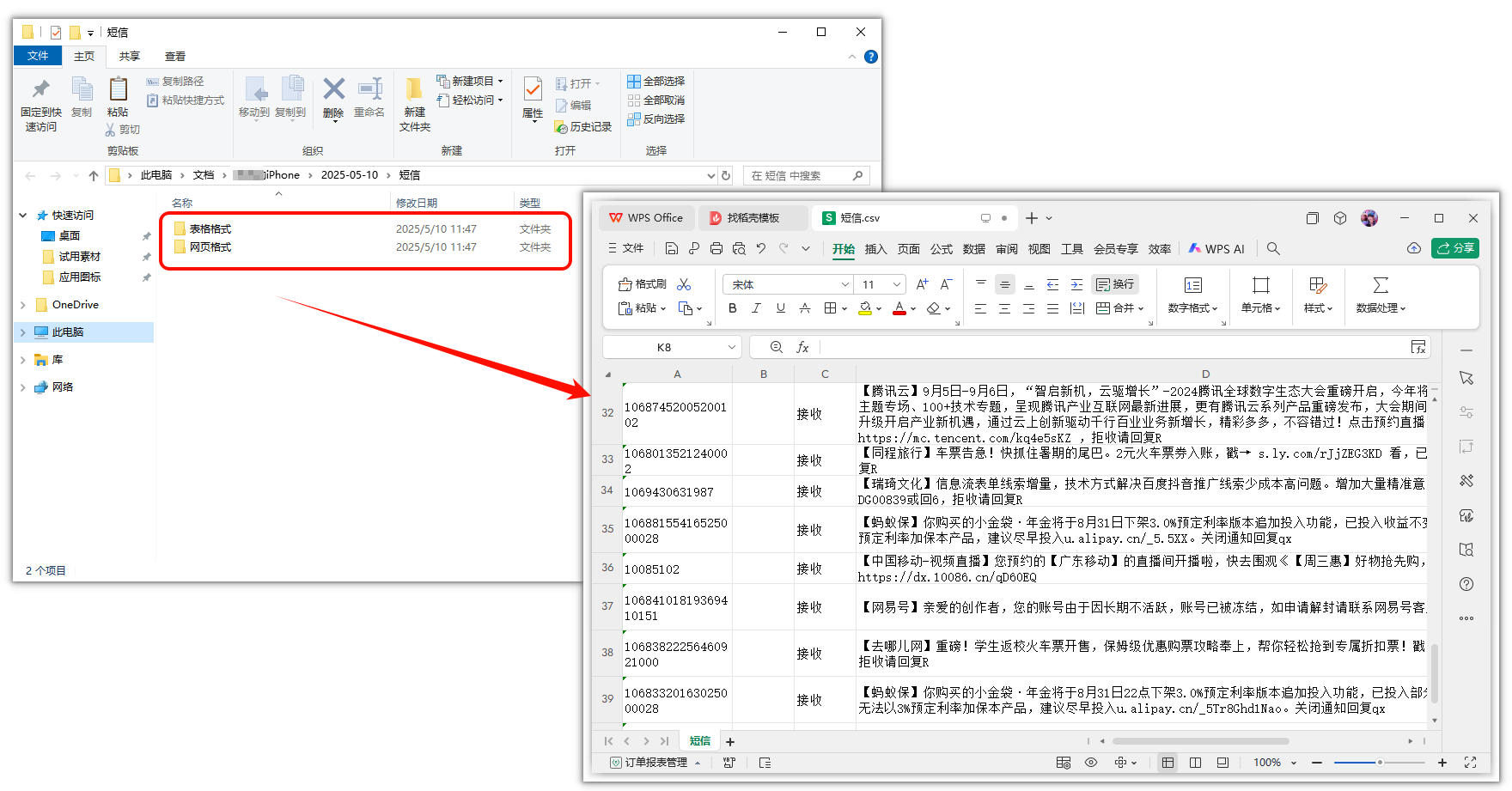Click the Cut scissors icon in WPS ribbon
Image resolution: width=1512 pixels, height=791 pixels.
point(684,284)
